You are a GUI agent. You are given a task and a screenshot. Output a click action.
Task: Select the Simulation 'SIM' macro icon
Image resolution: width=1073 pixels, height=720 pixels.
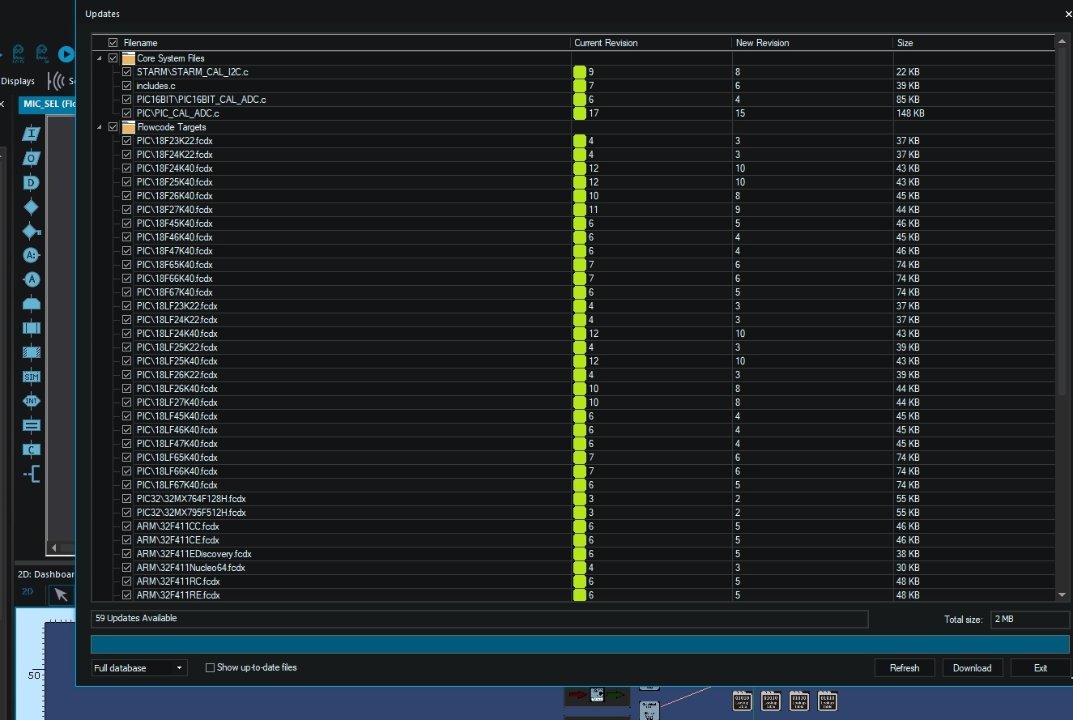point(31,376)
